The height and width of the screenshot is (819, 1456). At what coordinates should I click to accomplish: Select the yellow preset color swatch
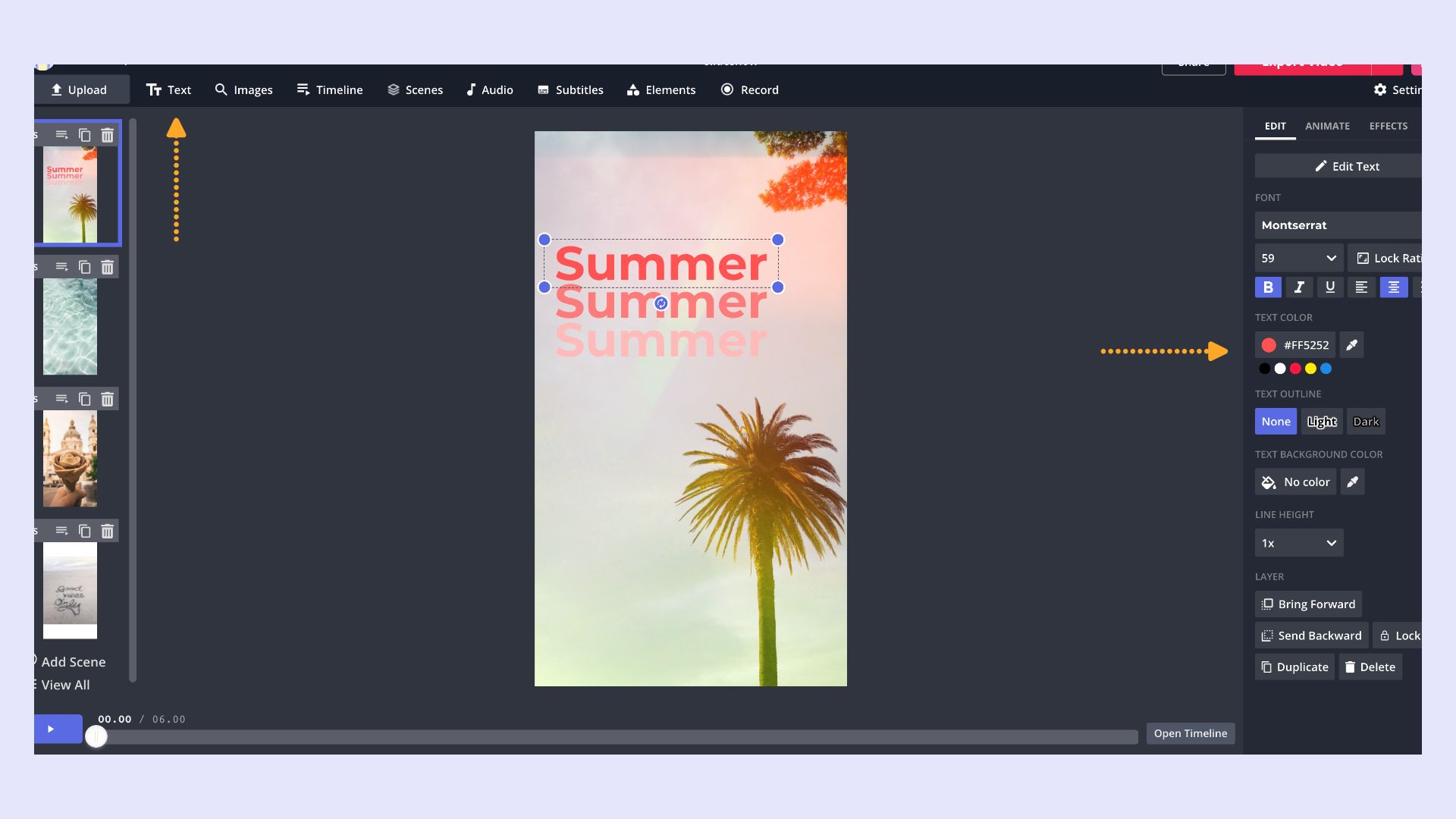click(1310, 369)
